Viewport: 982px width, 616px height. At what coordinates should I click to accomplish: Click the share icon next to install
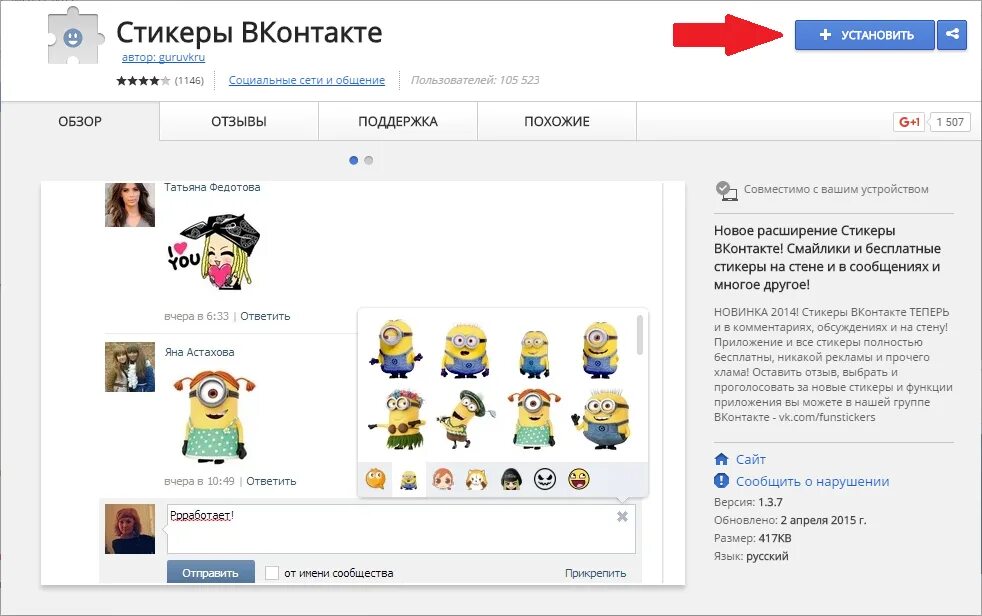click(952, 35)
